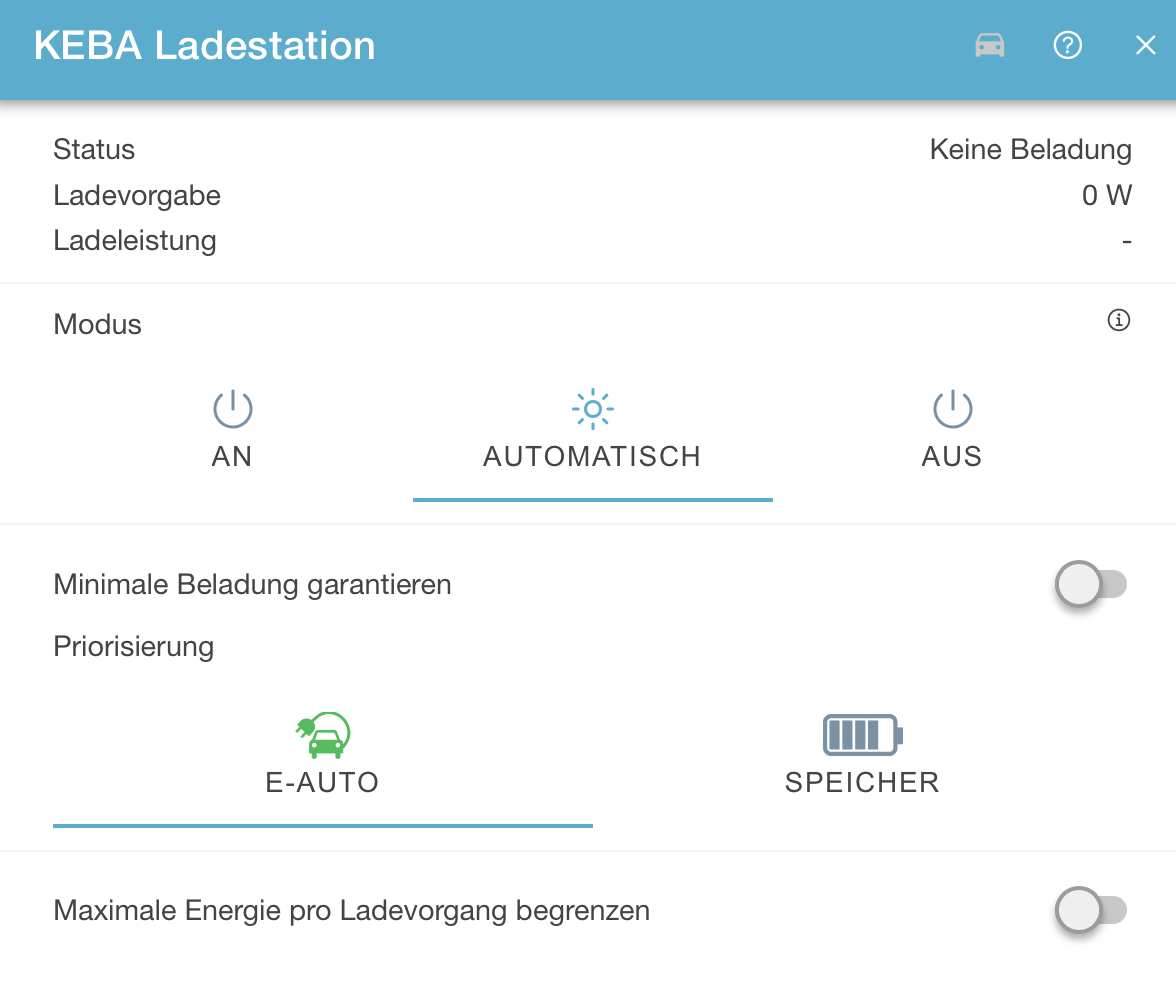Click the Priorisierung section label

(x=134, y=646)
